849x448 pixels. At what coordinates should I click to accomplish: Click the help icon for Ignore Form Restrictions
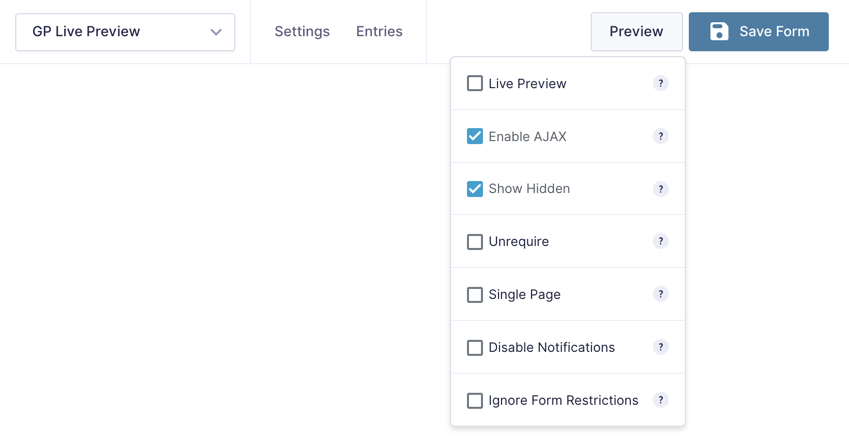[x=660, y=400]
